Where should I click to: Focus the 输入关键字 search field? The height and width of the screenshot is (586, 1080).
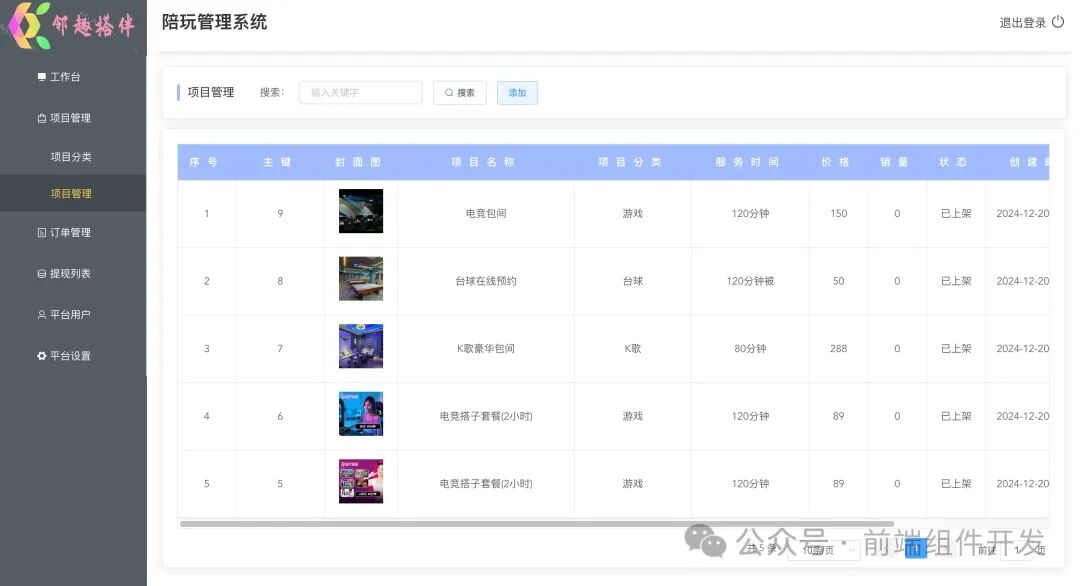click(360, 92)
